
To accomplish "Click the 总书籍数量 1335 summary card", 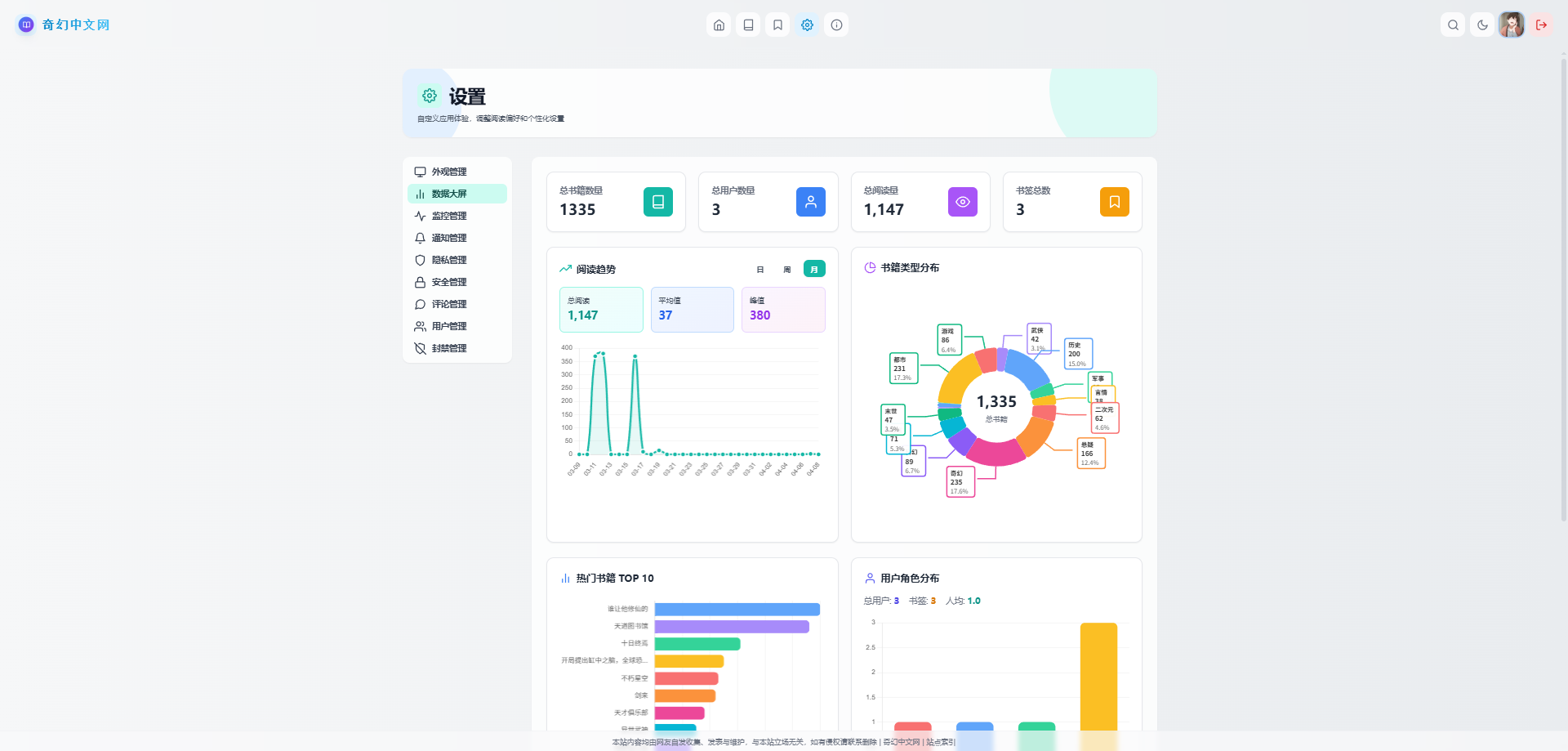I will (616, 202).
